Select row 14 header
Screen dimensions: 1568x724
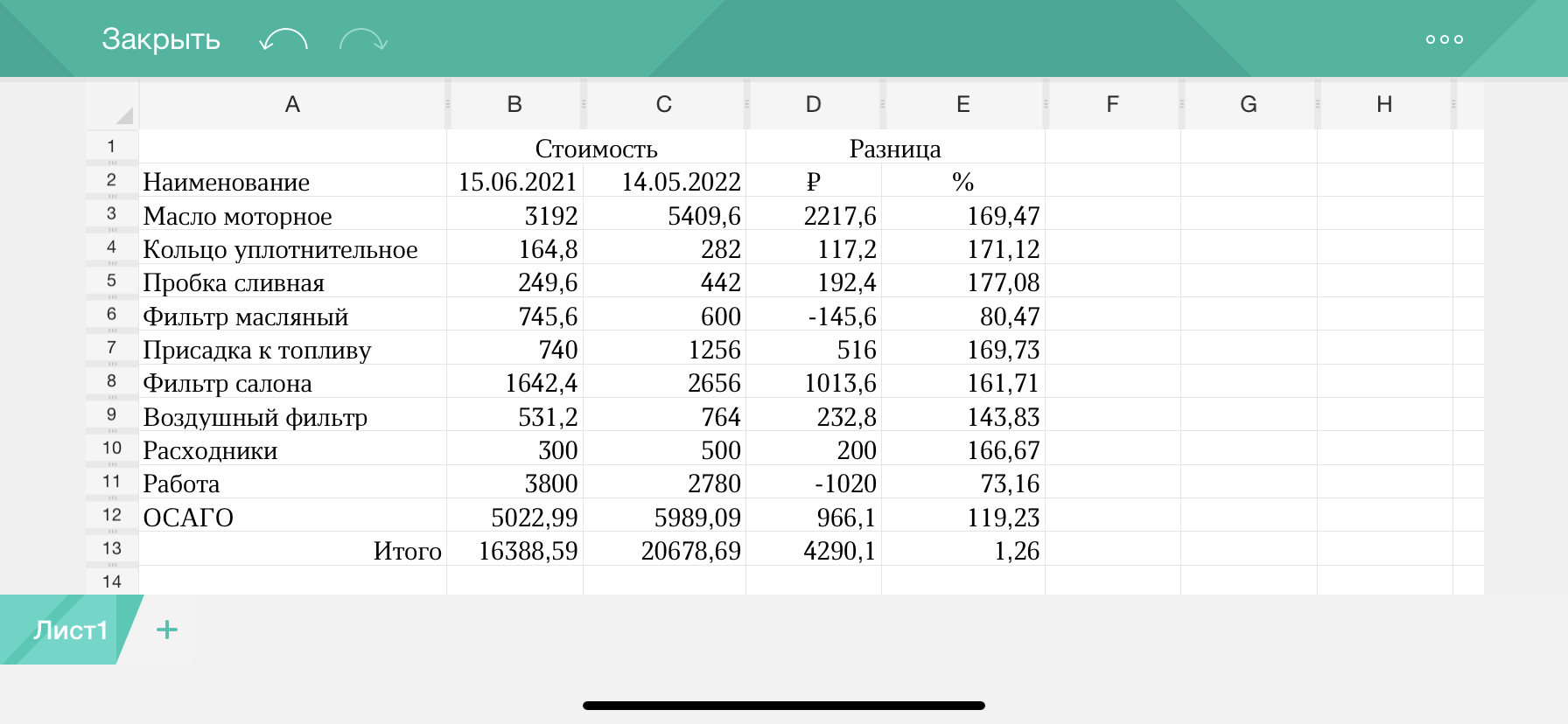pyautogui.click(x=112, y=581)
